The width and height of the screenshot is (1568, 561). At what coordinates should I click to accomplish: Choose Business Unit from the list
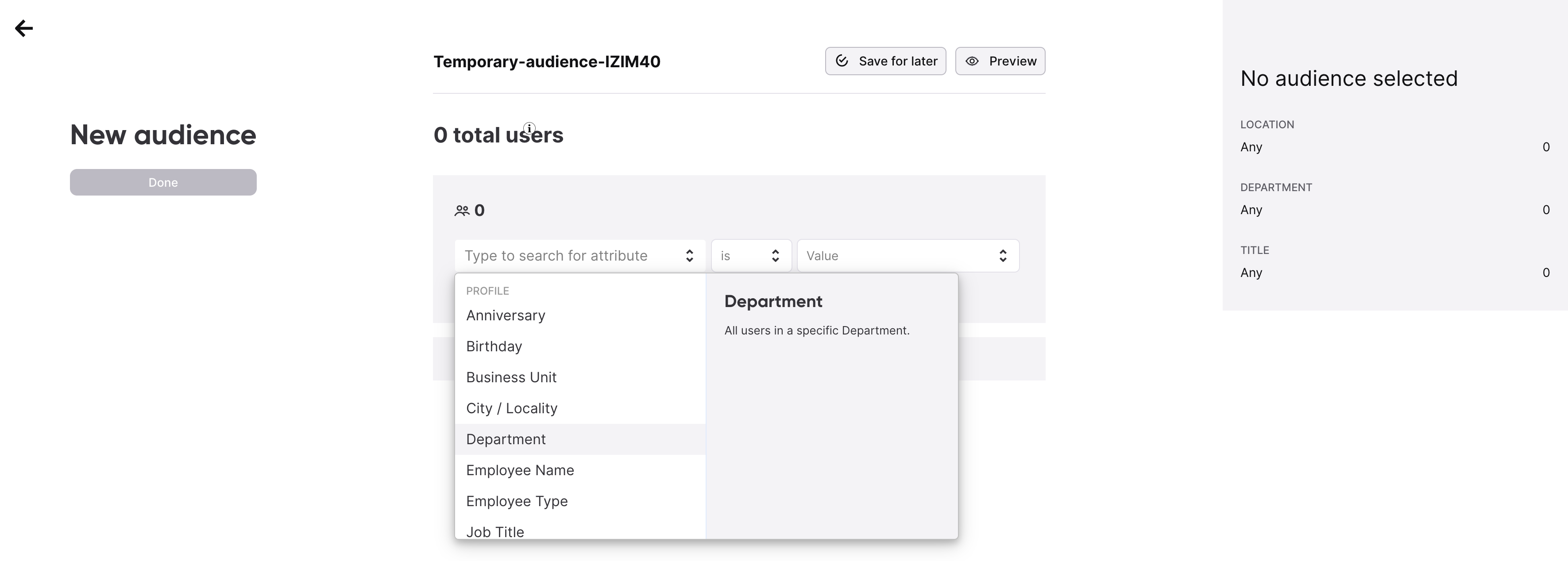(x=580, y=377)
